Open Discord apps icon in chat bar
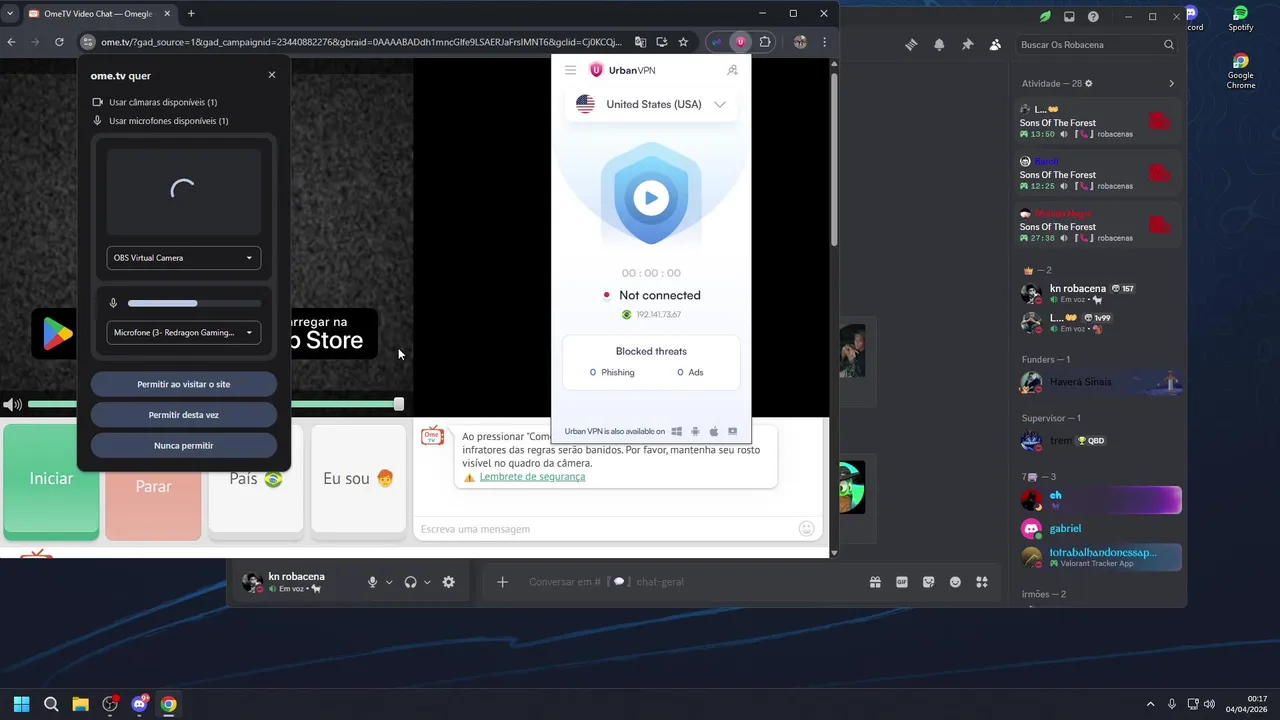This screenshot has height=720, width=1280. (982, 582)
